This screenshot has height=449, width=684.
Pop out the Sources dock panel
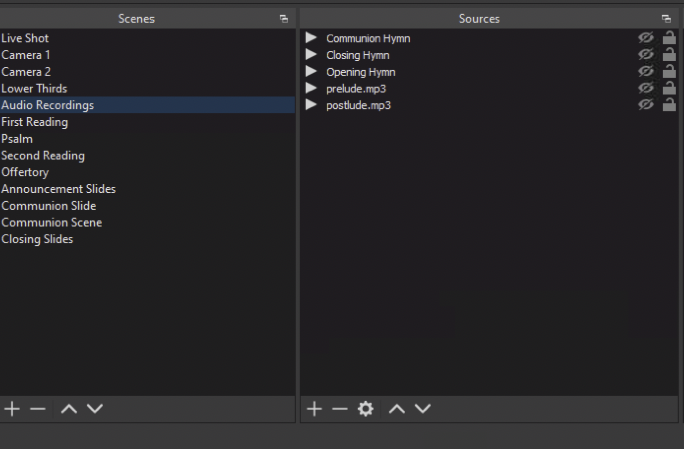coord(666,19)
